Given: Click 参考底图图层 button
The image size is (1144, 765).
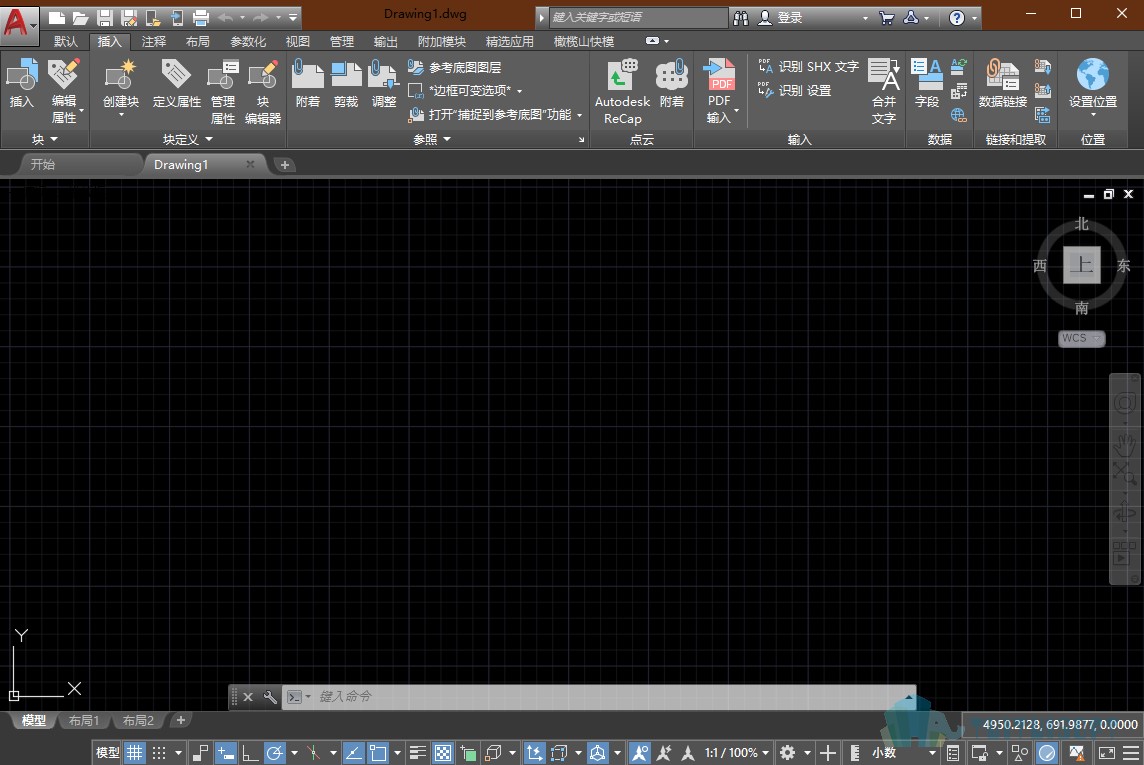Looking at the screenshot, I should point(455,67).
